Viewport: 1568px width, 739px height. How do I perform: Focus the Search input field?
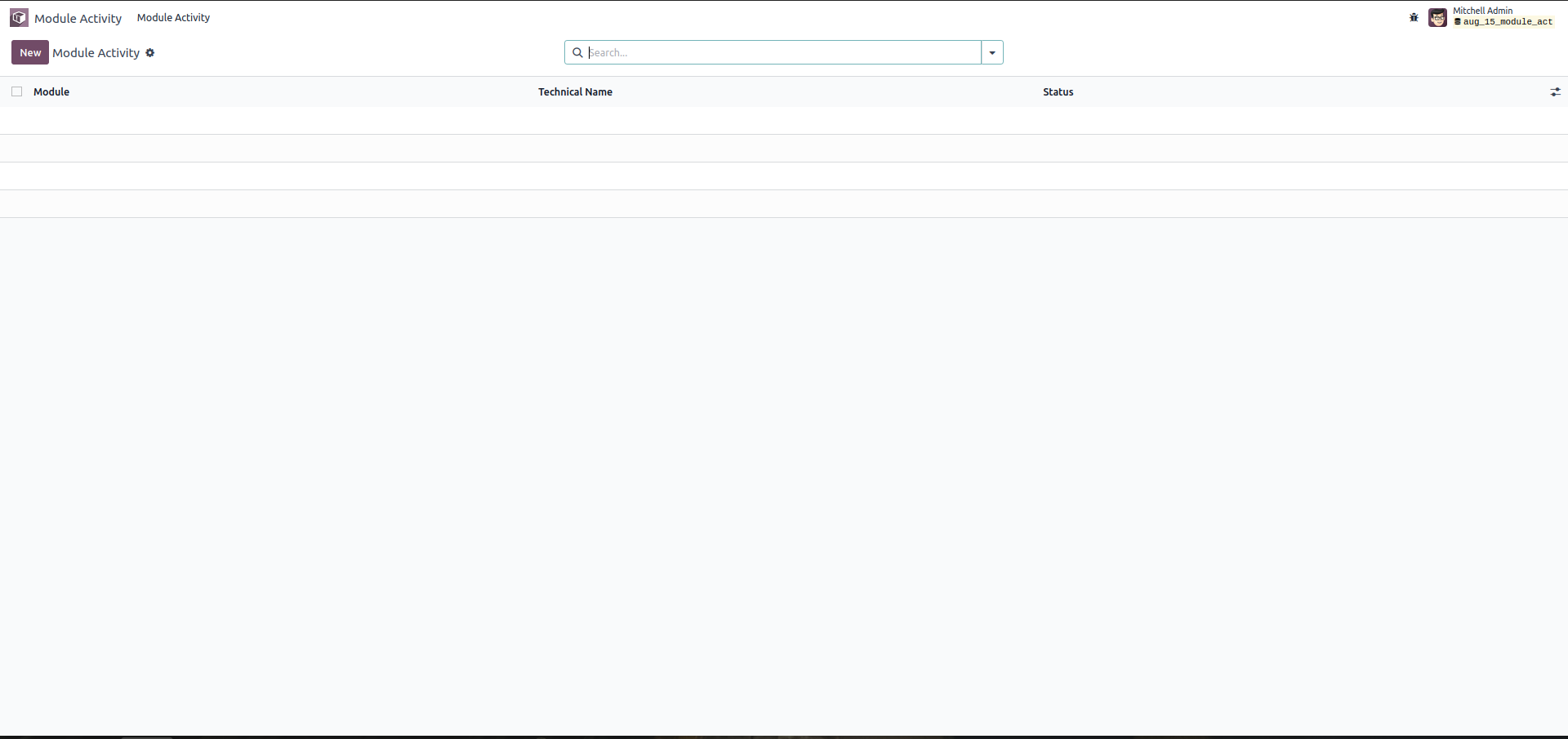pyautogui.click(x=782, y=52)
